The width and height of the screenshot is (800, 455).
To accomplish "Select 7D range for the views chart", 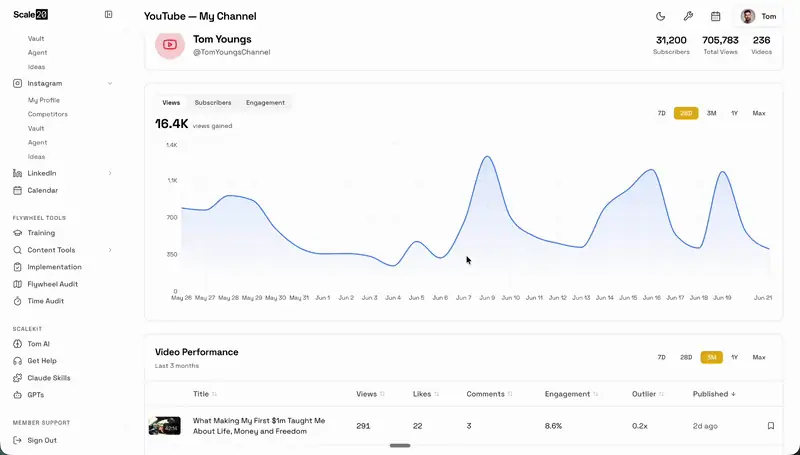I will [661, 113].
